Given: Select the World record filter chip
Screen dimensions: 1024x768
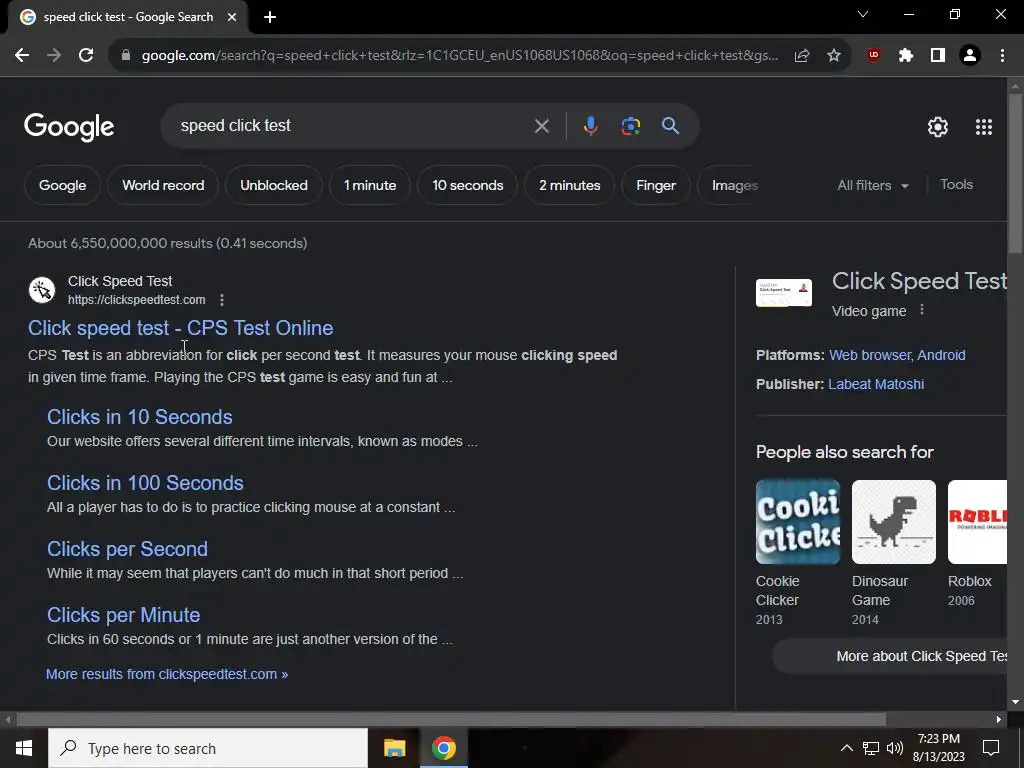Looking at the screenshot, I should (163, 185).
